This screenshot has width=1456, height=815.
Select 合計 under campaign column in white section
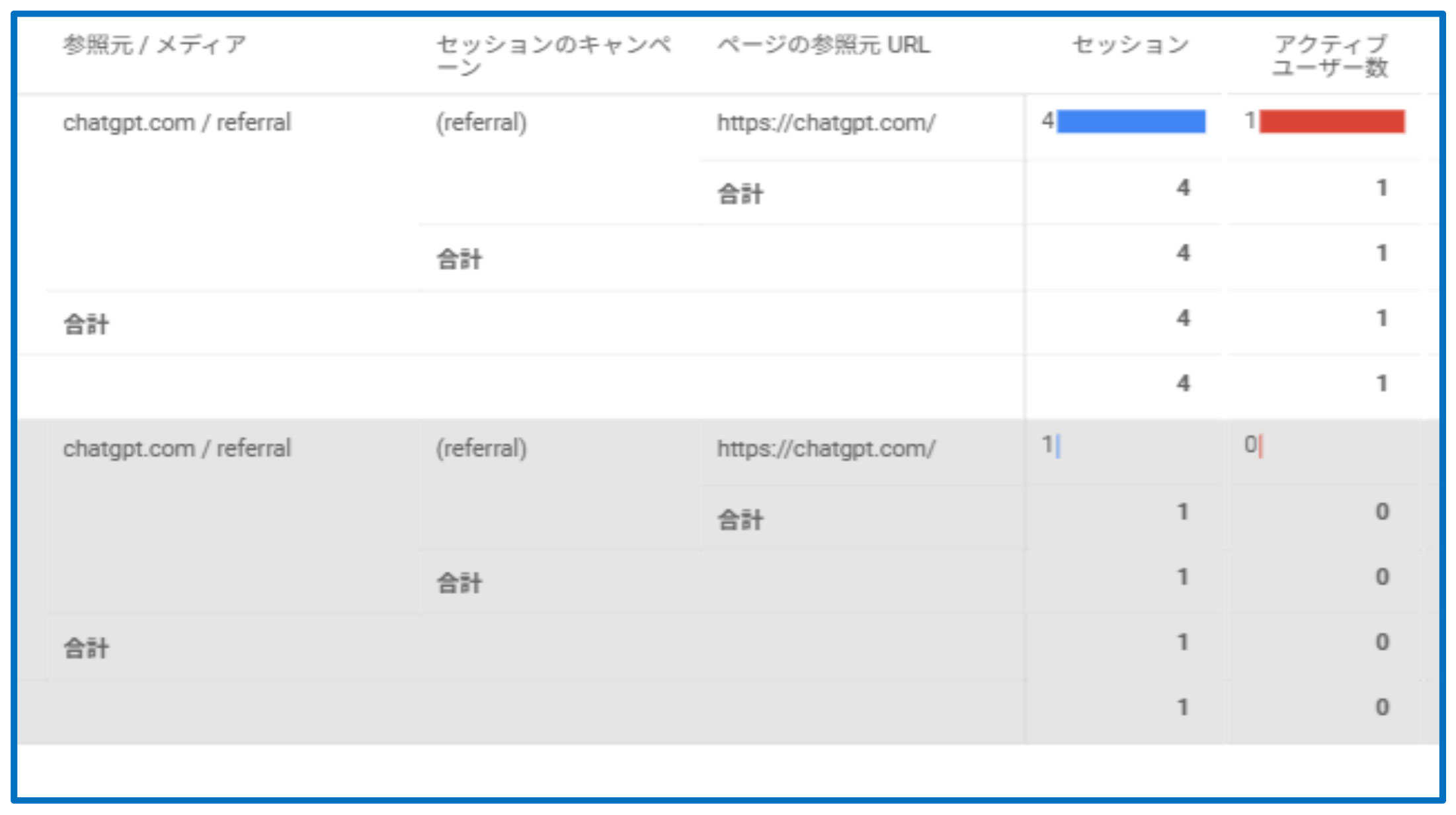point(460,259)
